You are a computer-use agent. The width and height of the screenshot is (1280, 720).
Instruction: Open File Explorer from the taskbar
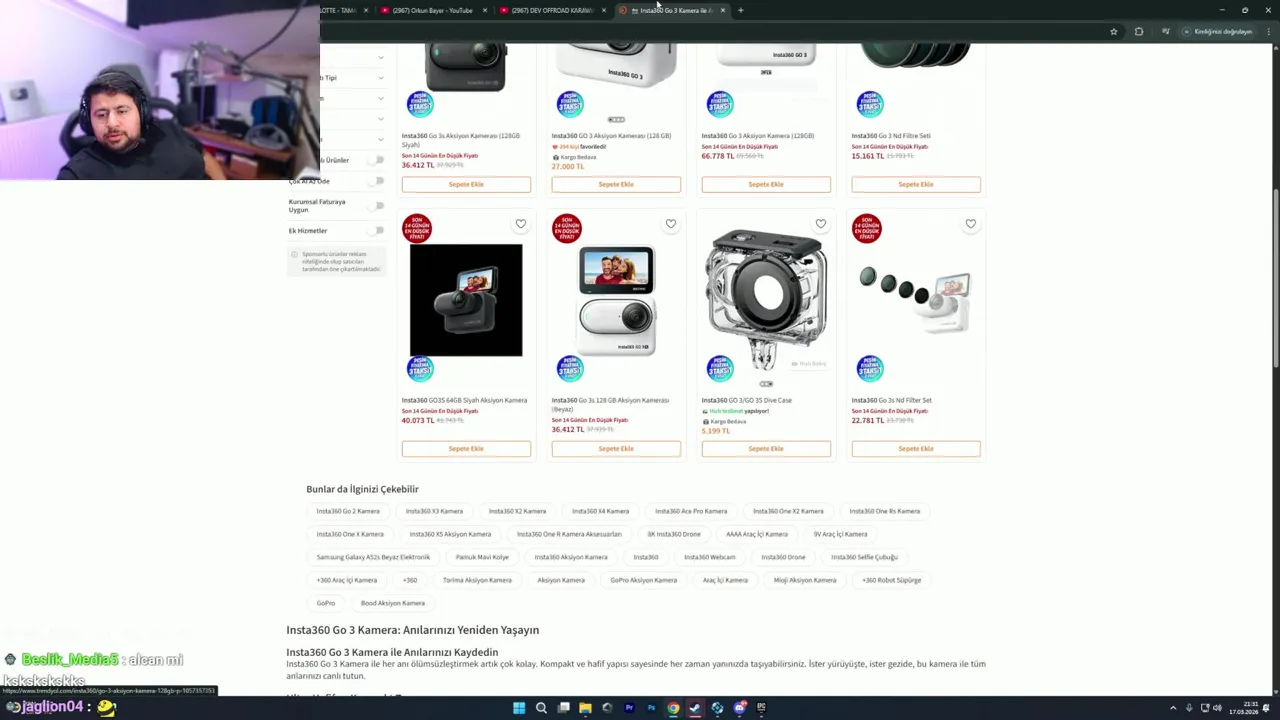(585, 708)
